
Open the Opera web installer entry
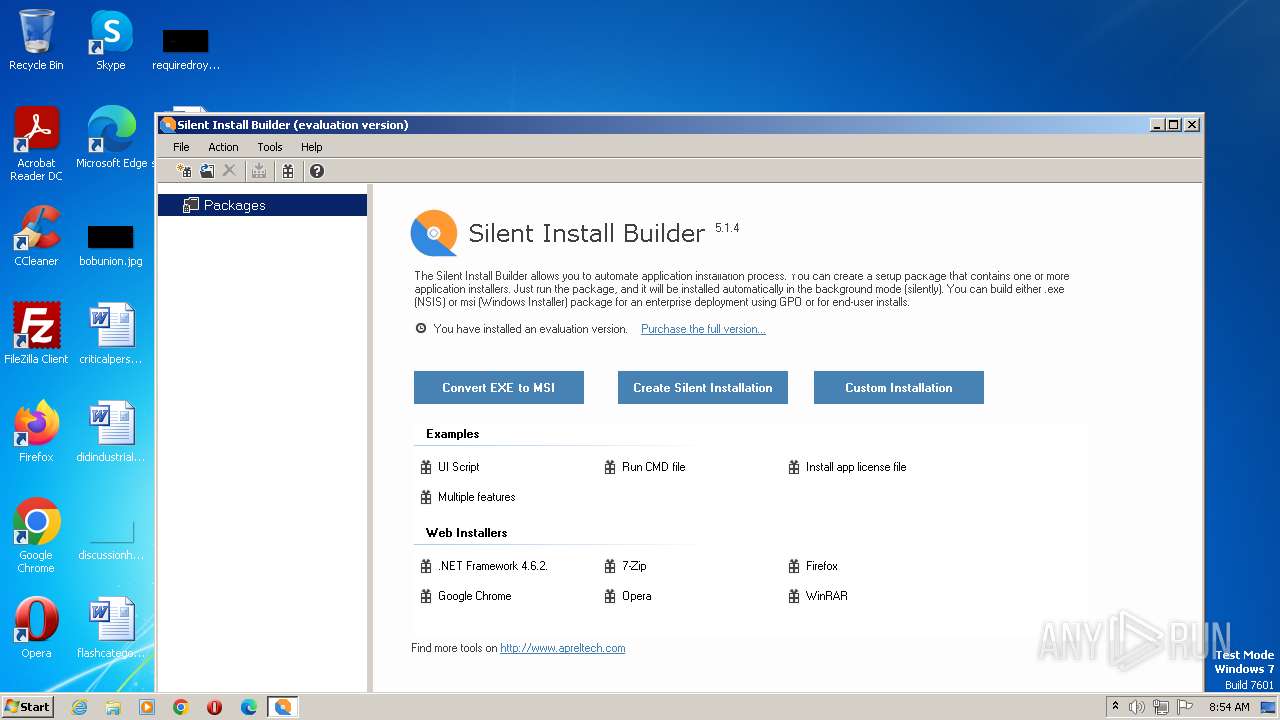637,596
